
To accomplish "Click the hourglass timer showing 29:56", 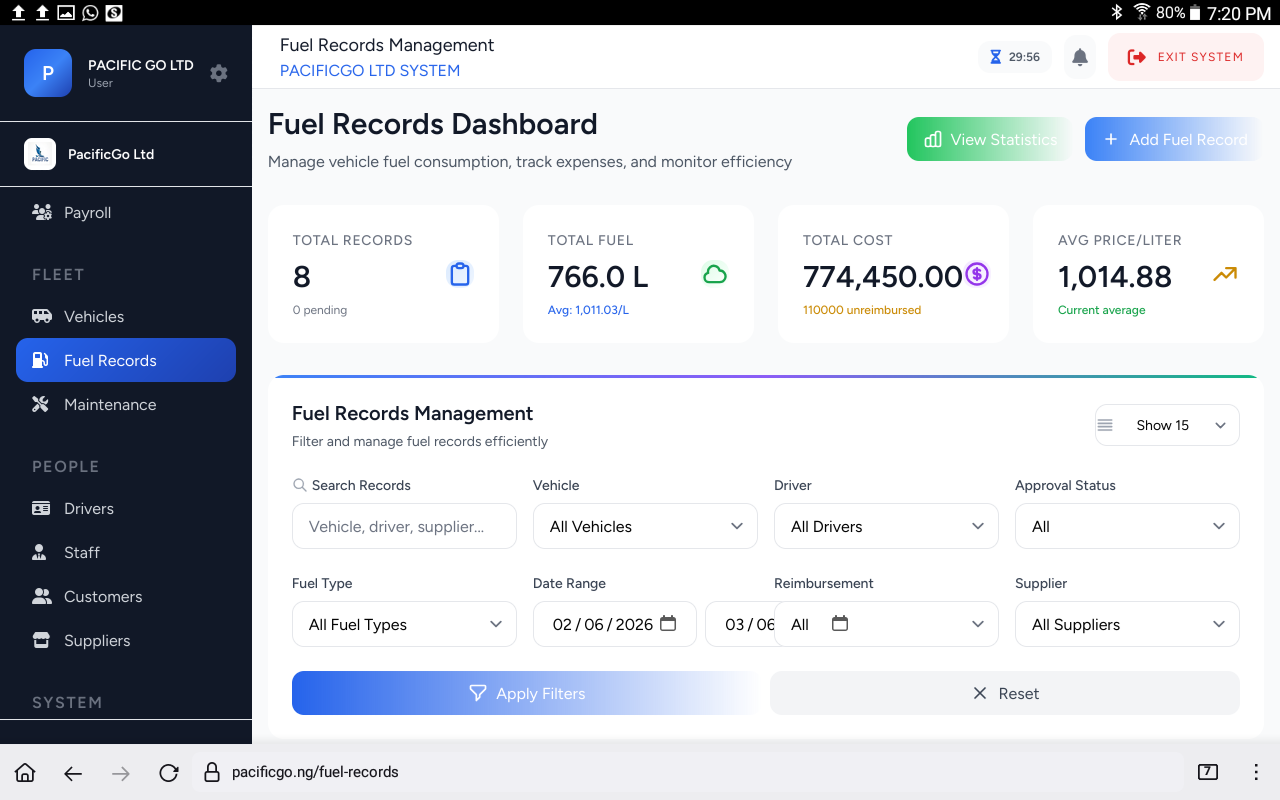I will [1014, 57].
